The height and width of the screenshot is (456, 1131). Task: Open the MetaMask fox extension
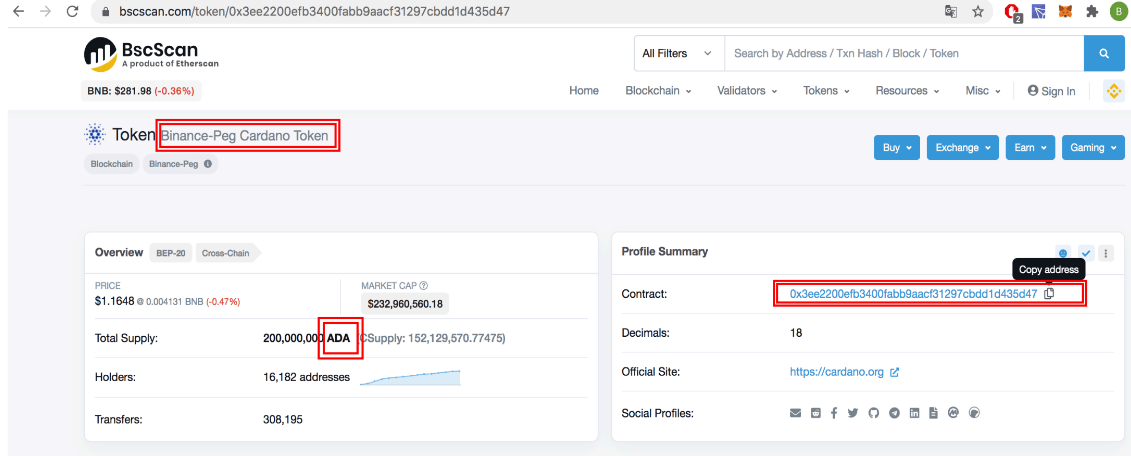(1065, 12)
